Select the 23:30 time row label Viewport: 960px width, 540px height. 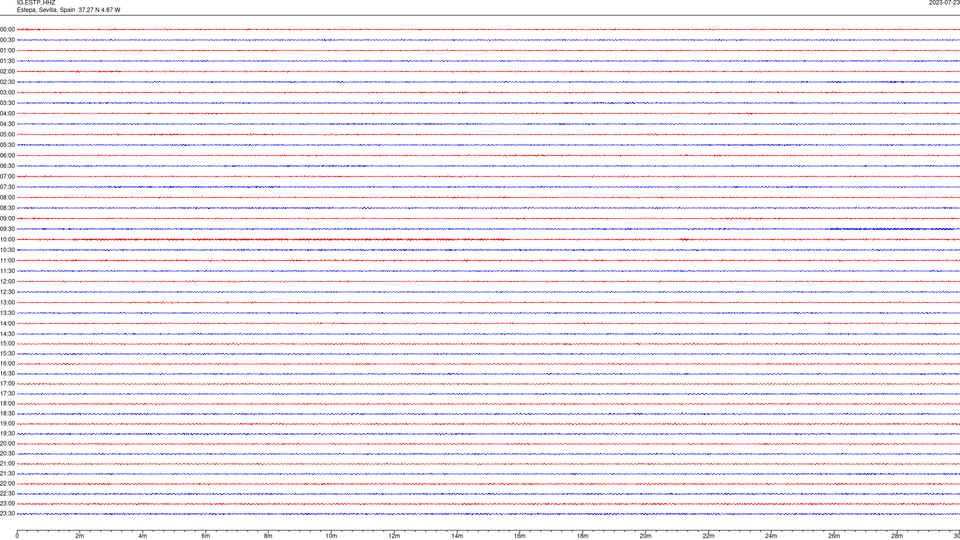7,514
